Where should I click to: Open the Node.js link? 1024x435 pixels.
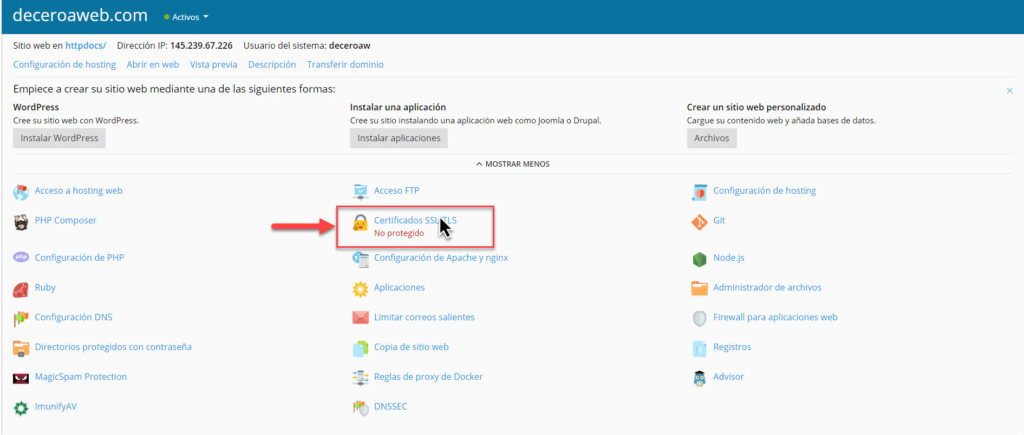click(x=729, y=258)
